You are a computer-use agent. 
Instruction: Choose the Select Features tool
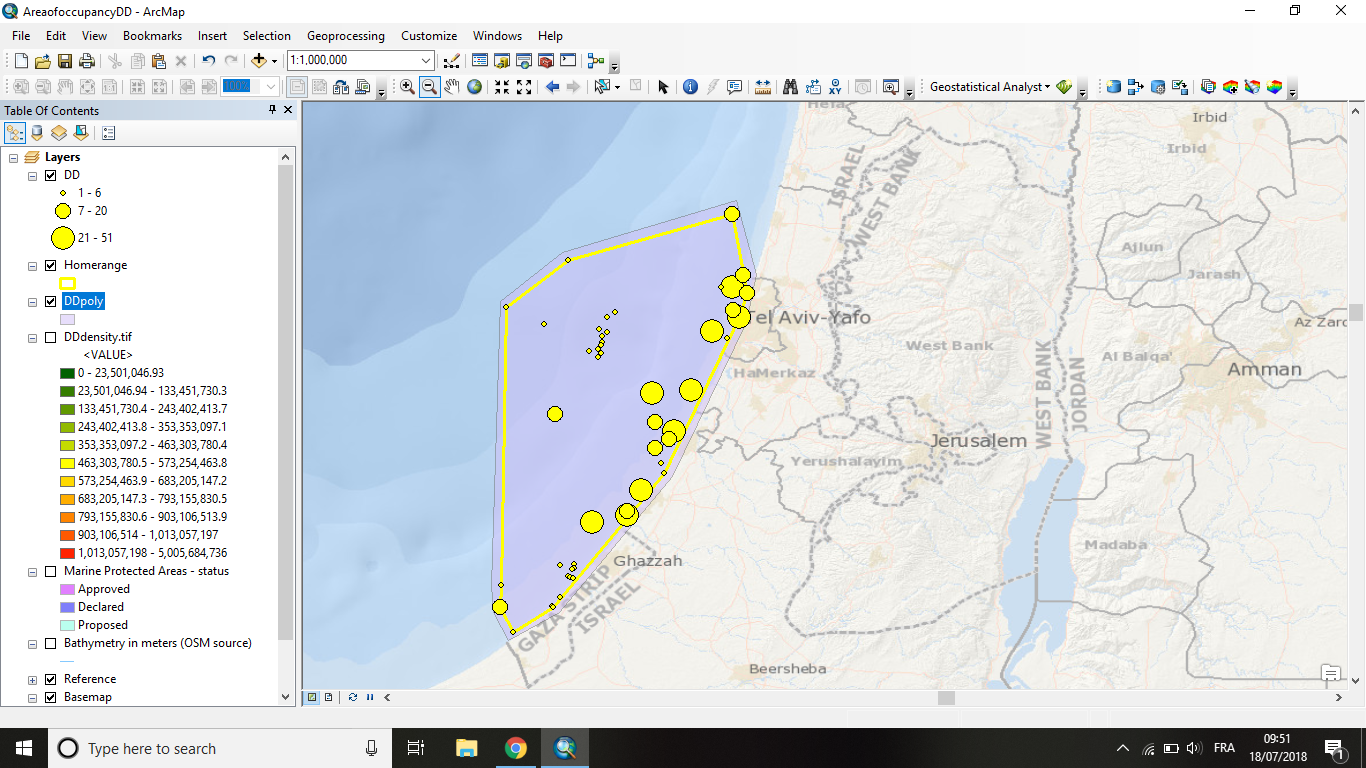[603, 87]
